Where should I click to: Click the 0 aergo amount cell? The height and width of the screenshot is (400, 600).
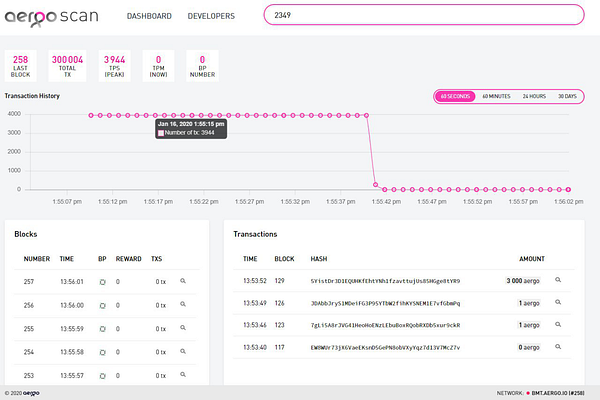(x=529, y=347)
